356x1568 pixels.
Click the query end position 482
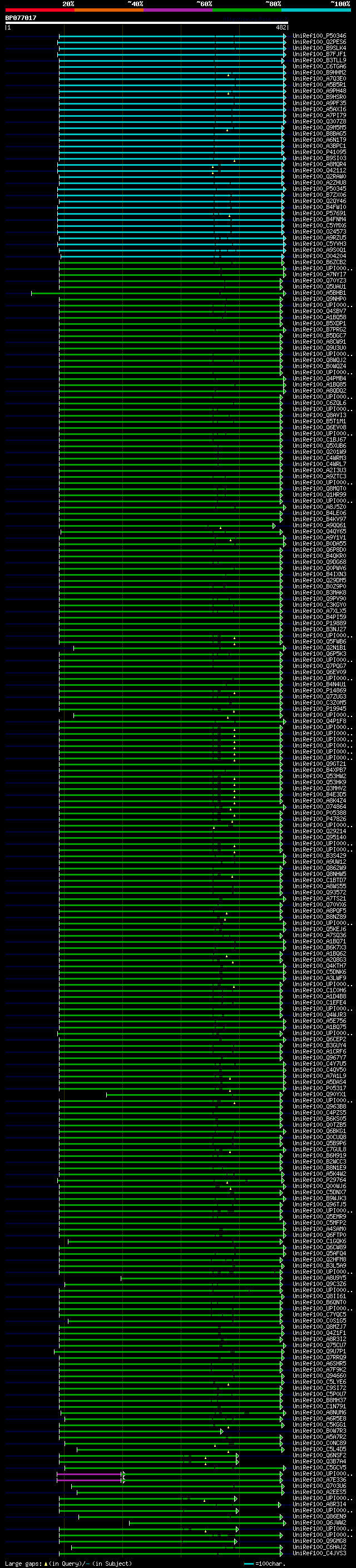pos(281,27)
